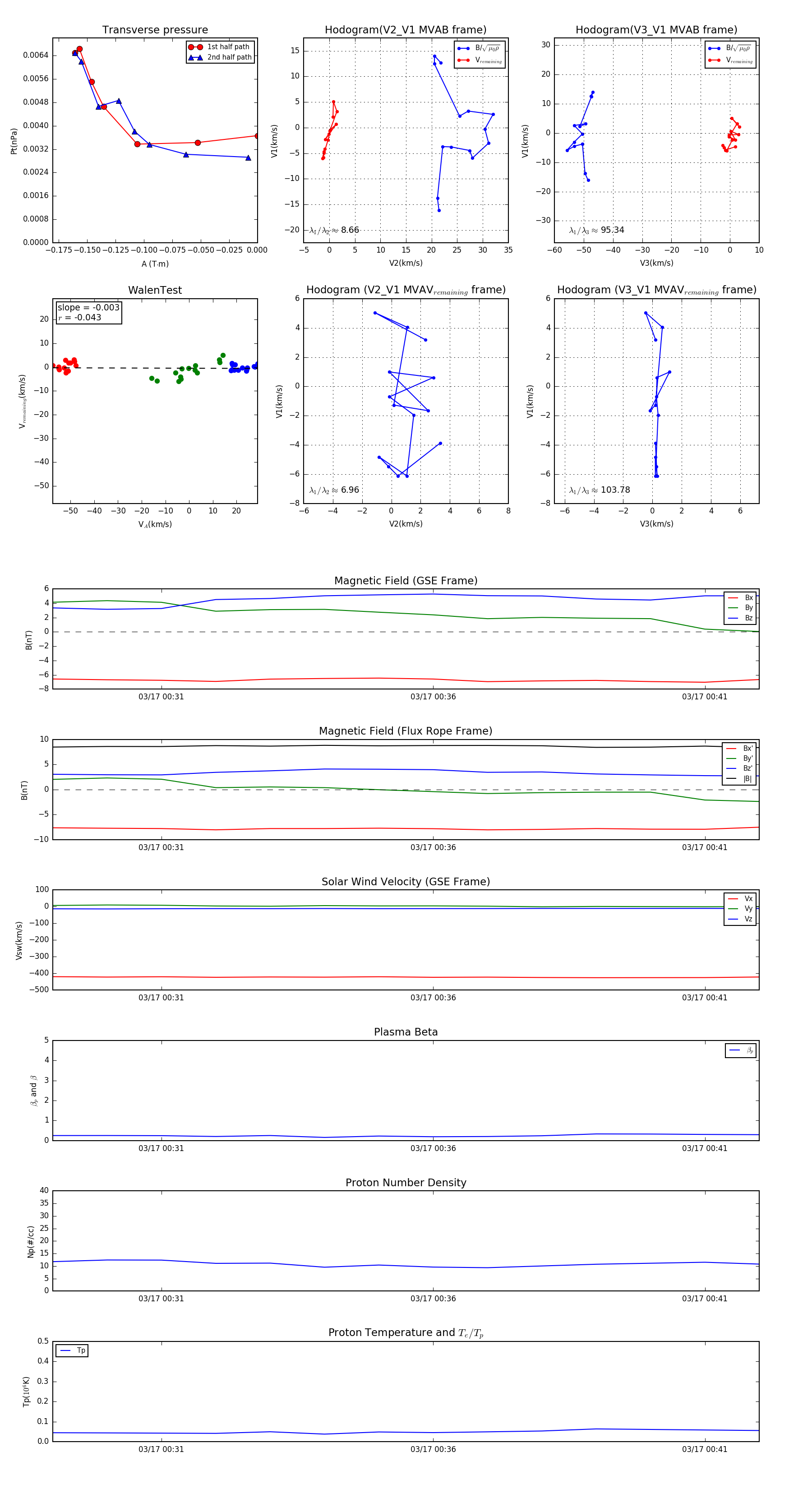Click the 'slope = -0.003' annotation
The width and height of the screenshot is (812, 1489).
click(88, 308)
